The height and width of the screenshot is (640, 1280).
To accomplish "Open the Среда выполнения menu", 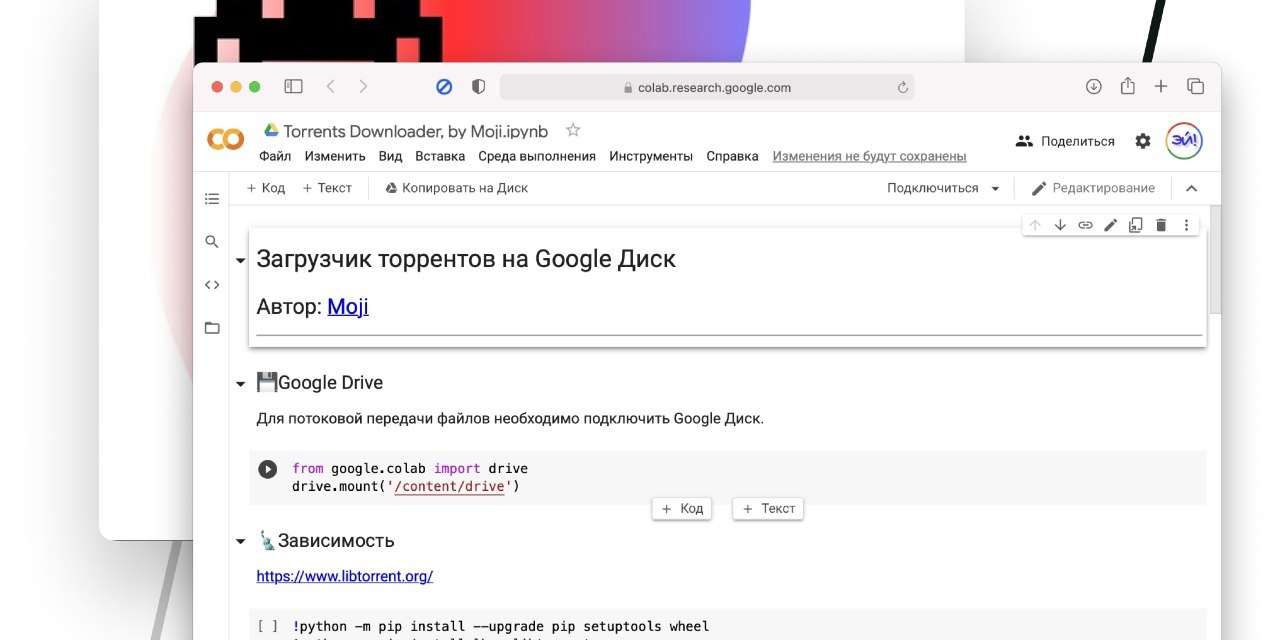I will coord(537,156).
